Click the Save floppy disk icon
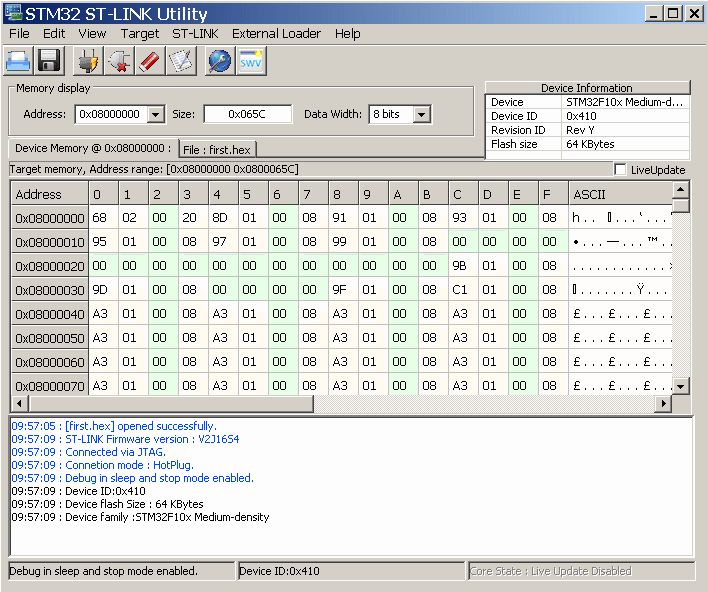 pos(50,61)
